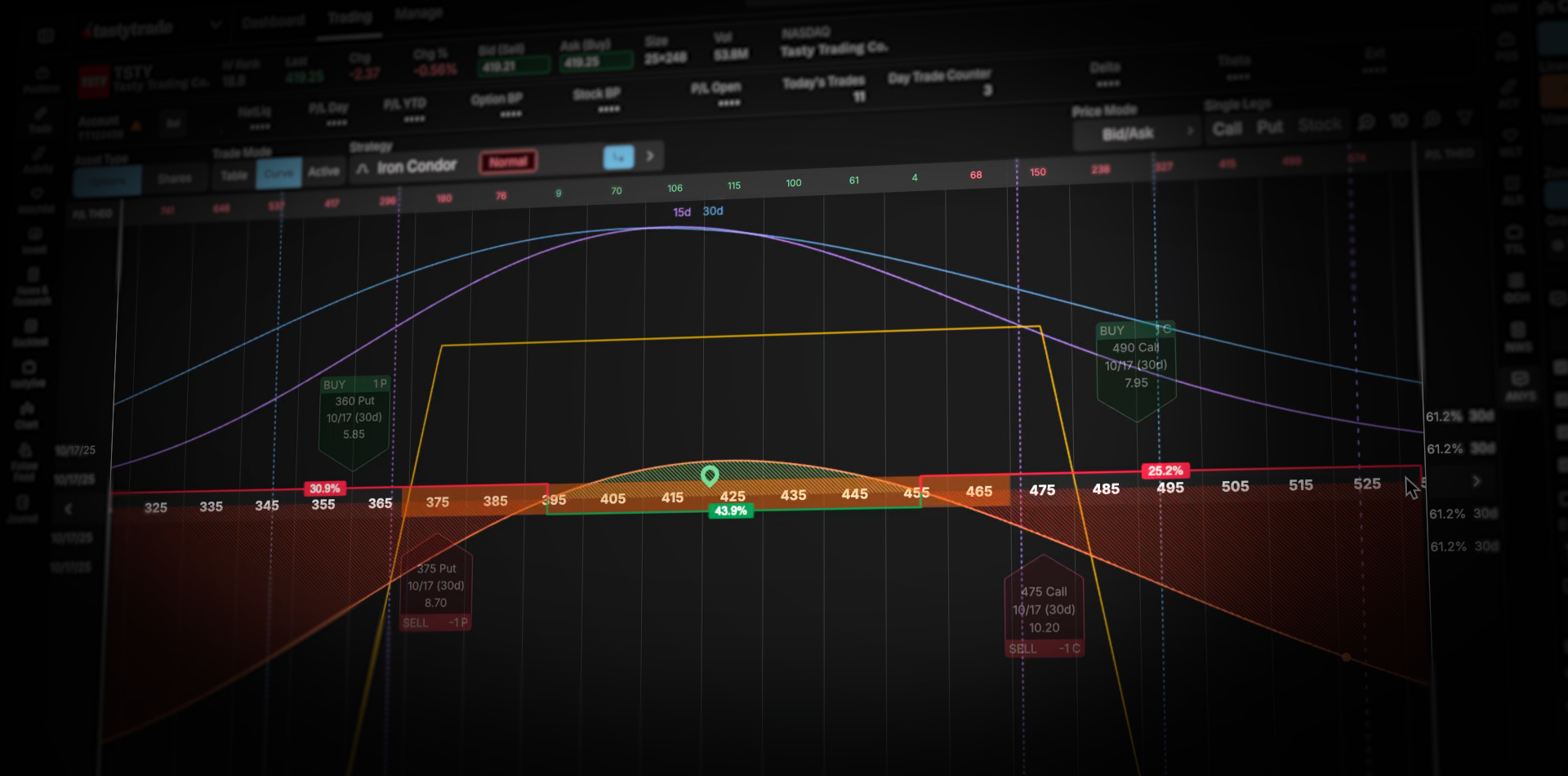Screen dimensions: 1568x776
Task: Open the tastytrade logo dropdown chevron
Action: tap(216, 25)
